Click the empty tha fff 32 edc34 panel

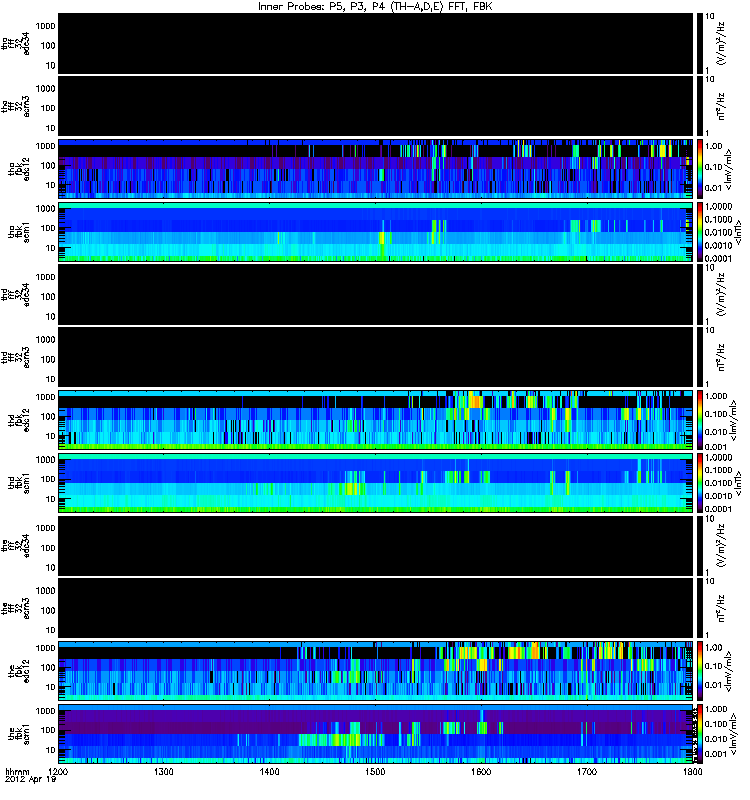click(376, 44)
